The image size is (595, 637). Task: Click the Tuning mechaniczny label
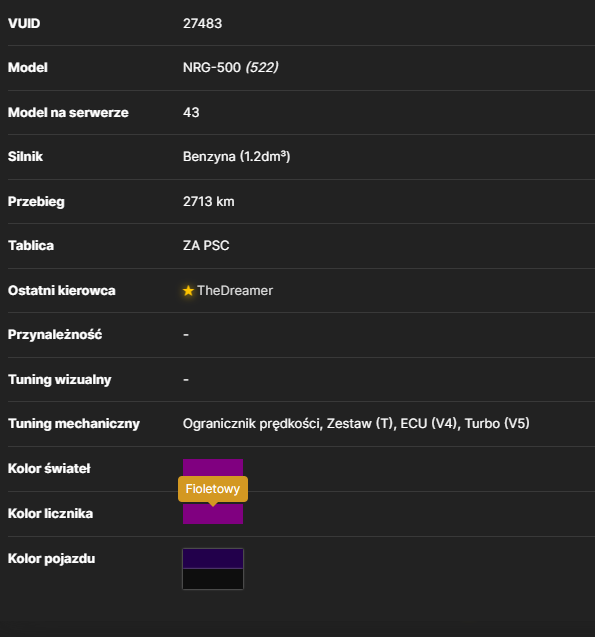coord(74,424)
